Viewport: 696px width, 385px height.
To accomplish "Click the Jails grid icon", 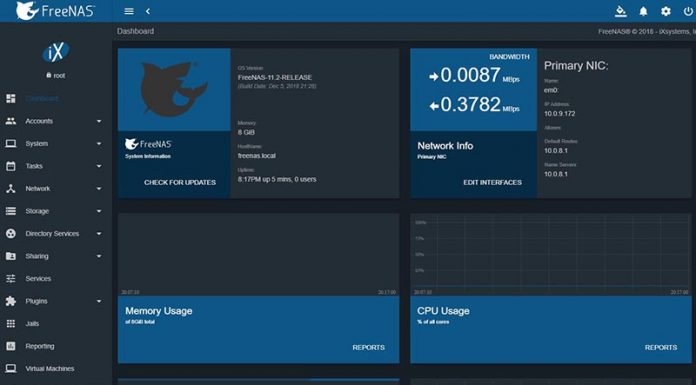I will pyautogui.click(x=11, y=324).
